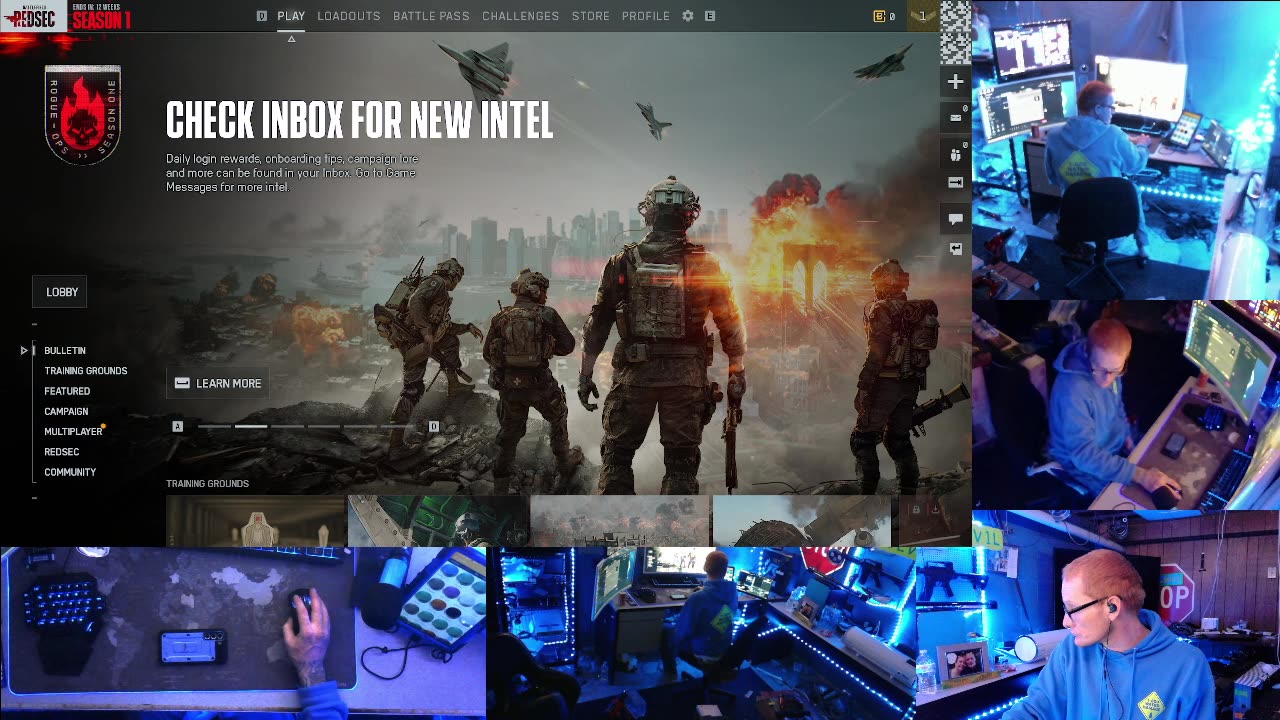Select the third carousel slide indicator
Viewport: 1280px width, 720px height.
[288, 427]
